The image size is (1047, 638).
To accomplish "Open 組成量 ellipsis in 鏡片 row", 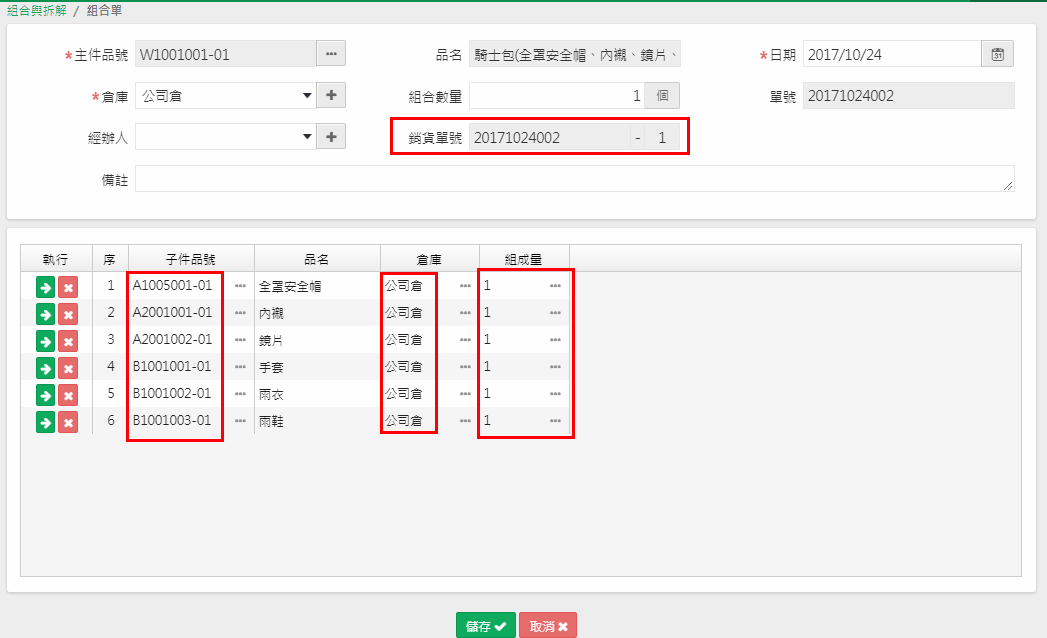I will (556, 340).
